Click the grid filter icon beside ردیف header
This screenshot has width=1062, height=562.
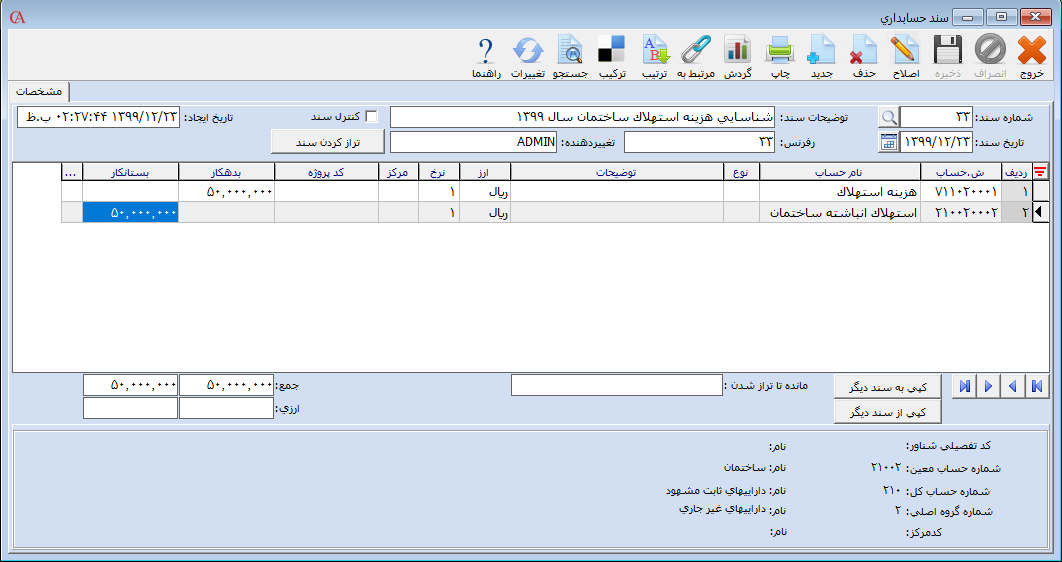click(1040, 172)
